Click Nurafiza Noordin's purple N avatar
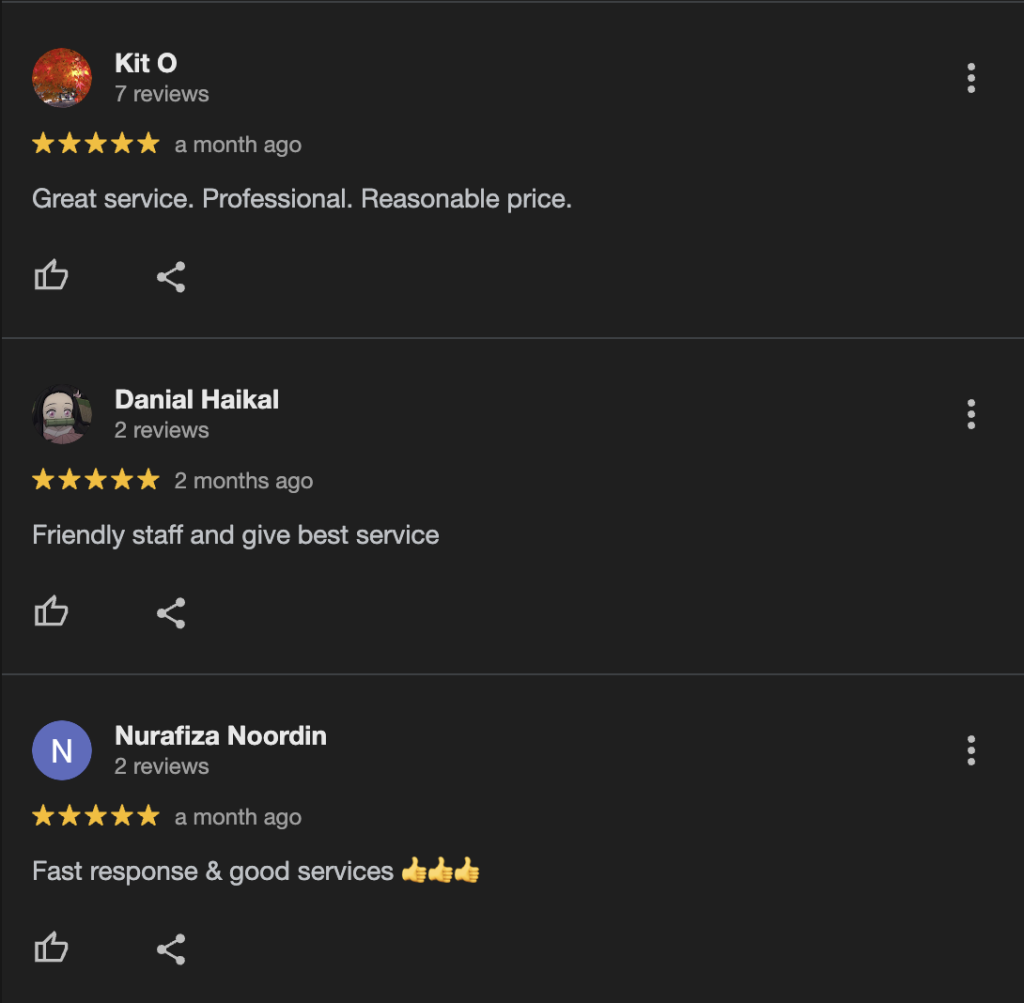This screenshot has height=1003, width=1024. point(62,750)
